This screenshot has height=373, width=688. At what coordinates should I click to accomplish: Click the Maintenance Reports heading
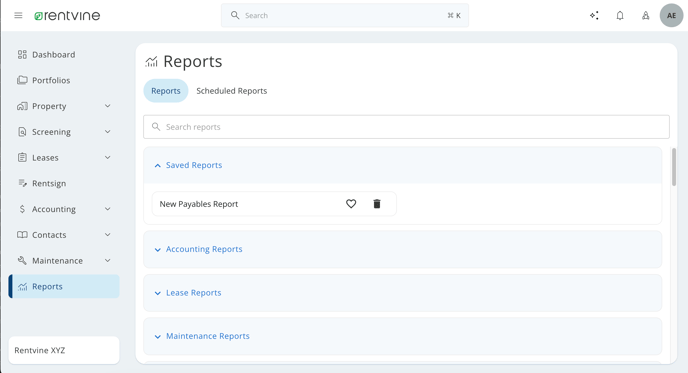pyautogui.click(x=208, y=336)
